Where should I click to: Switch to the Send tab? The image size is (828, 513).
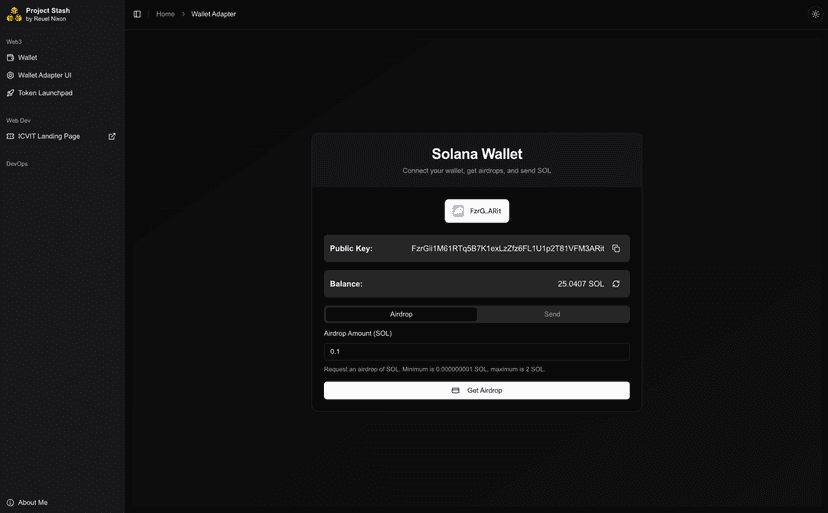pyautogui.click(x=552, y=314)
